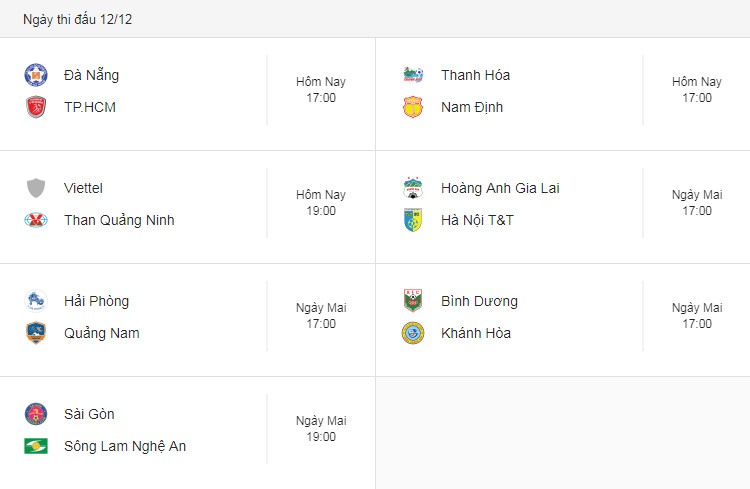The height and width of the screenshot is (489, 750).
Task: Click the Hà Nội T&T shield logo
Action: tap(413, 220)
